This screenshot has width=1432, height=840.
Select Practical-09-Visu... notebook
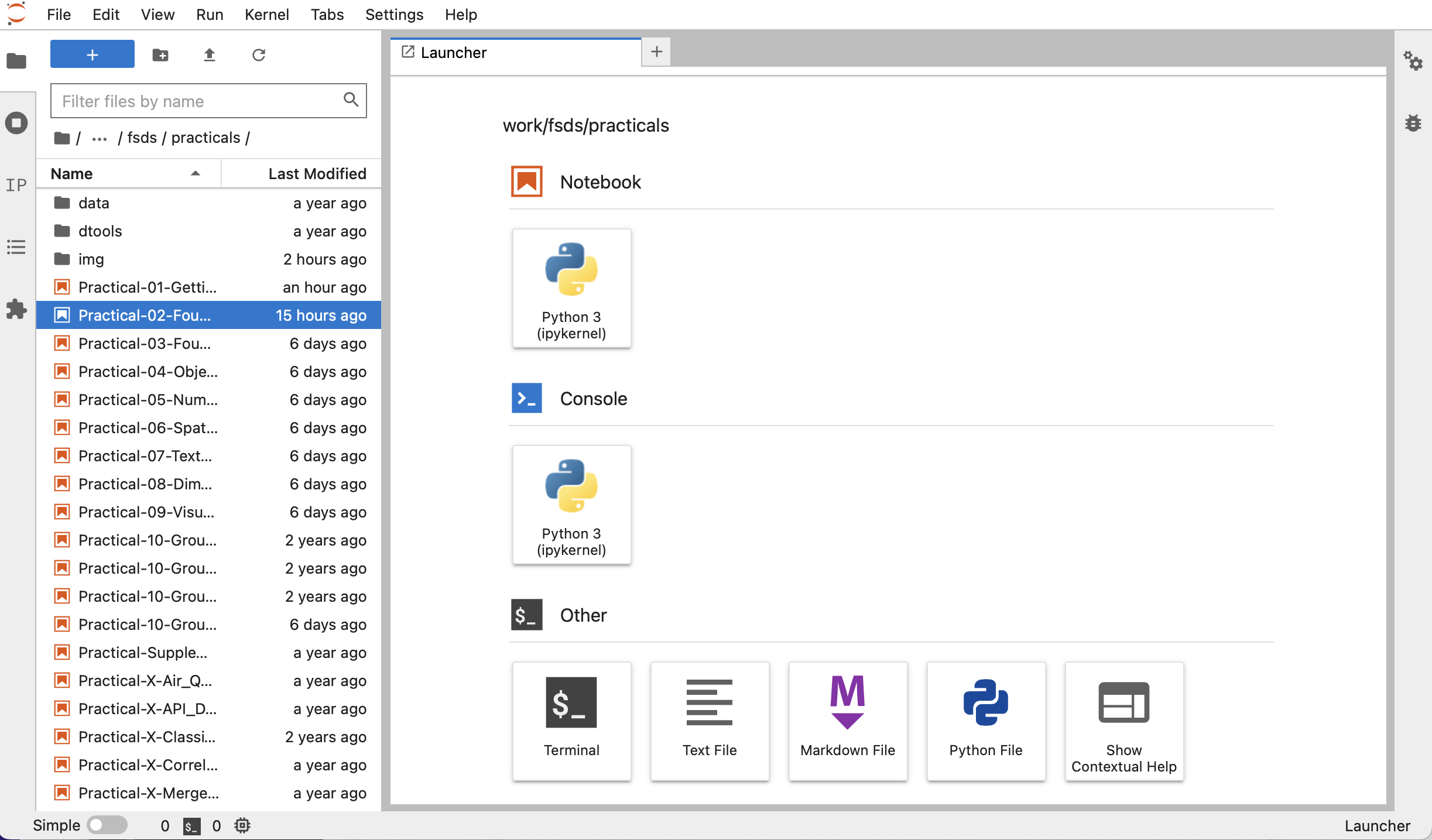point(208,512)
